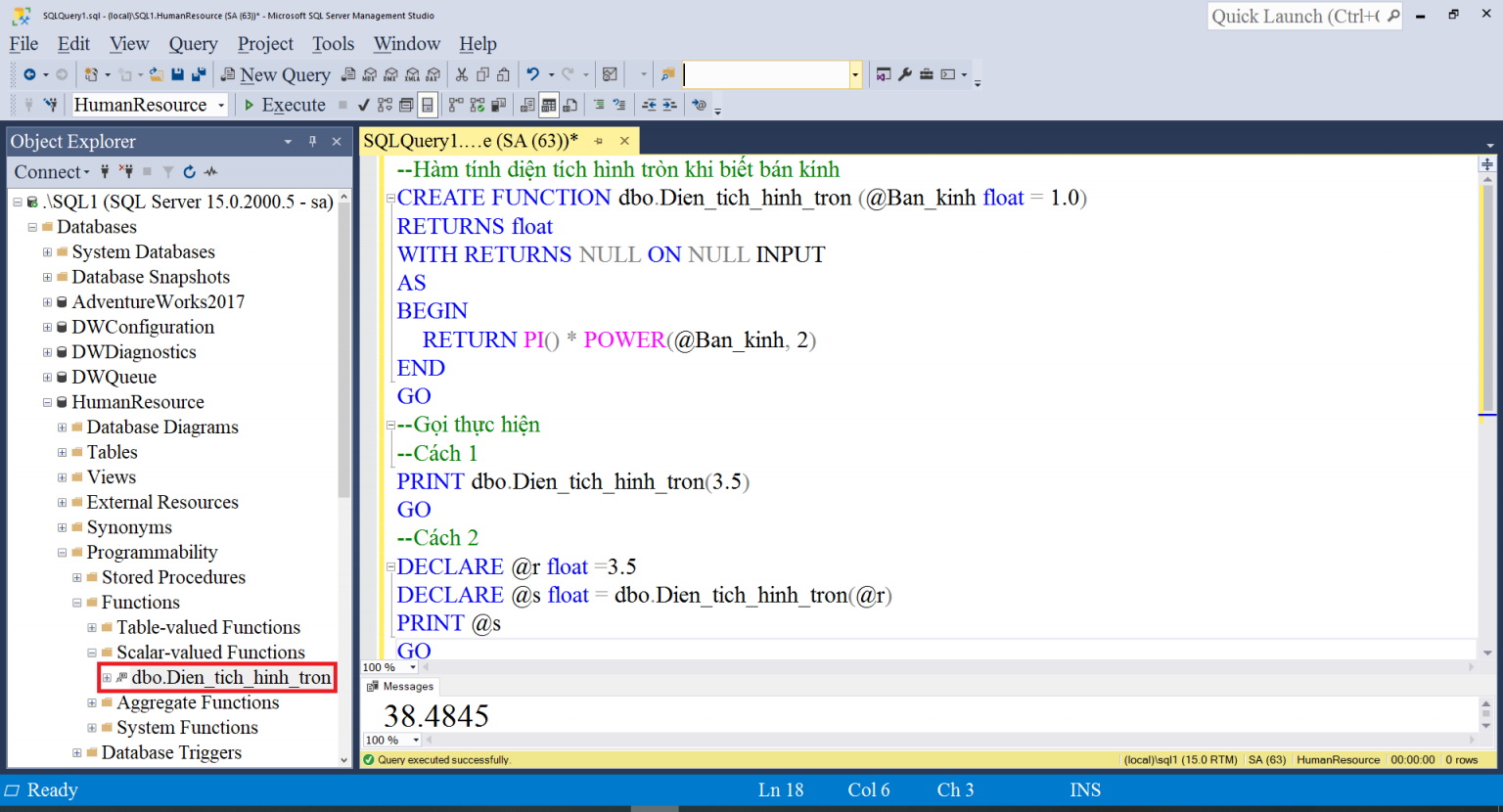The height and width of the screenshot is (812, 1503).
Task: Toggle Results to Grid output mode
Action: (x=549, y=105)
